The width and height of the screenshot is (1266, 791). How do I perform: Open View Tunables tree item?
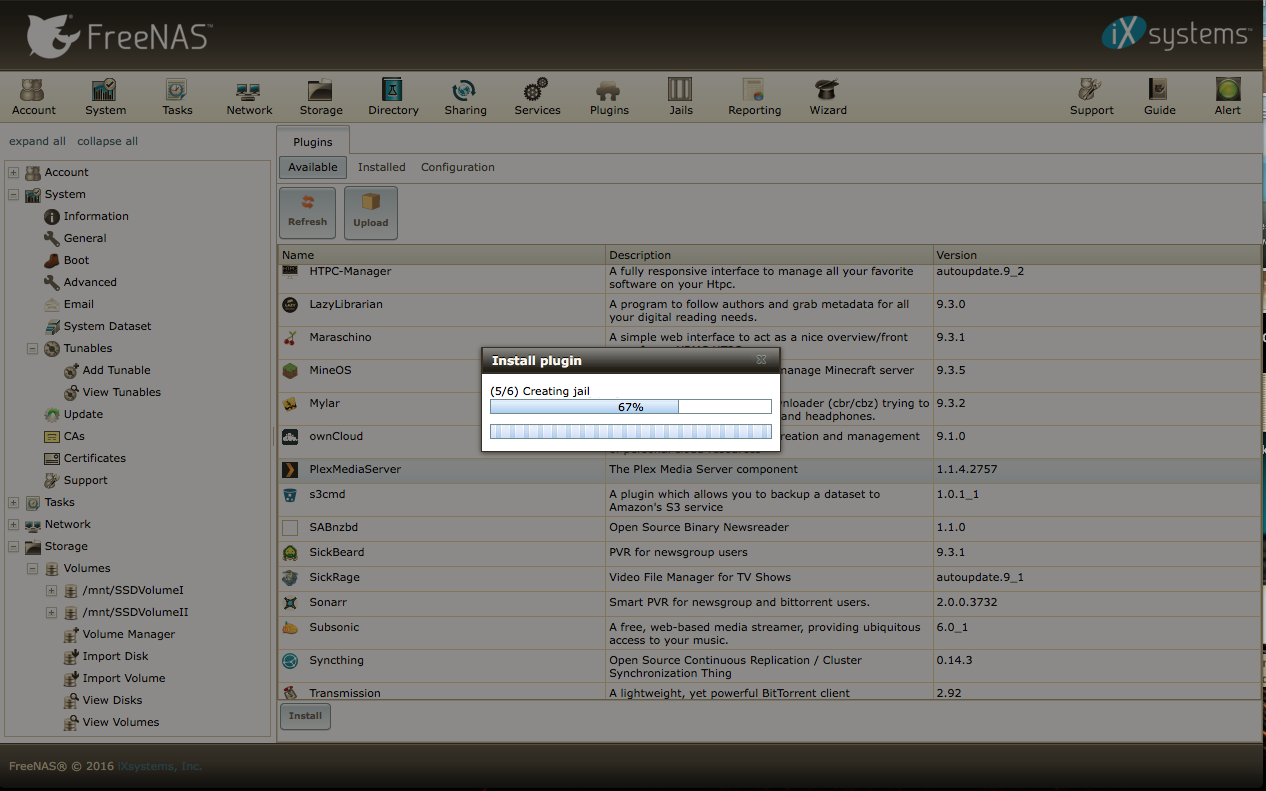(x=122, y=392)
